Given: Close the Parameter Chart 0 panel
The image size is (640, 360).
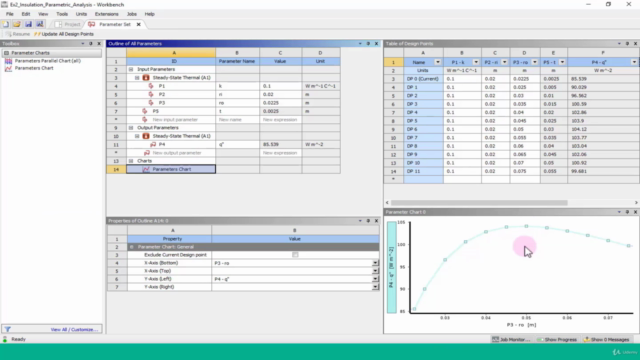Looking at the screenshot, I should (x=636, y=212).
